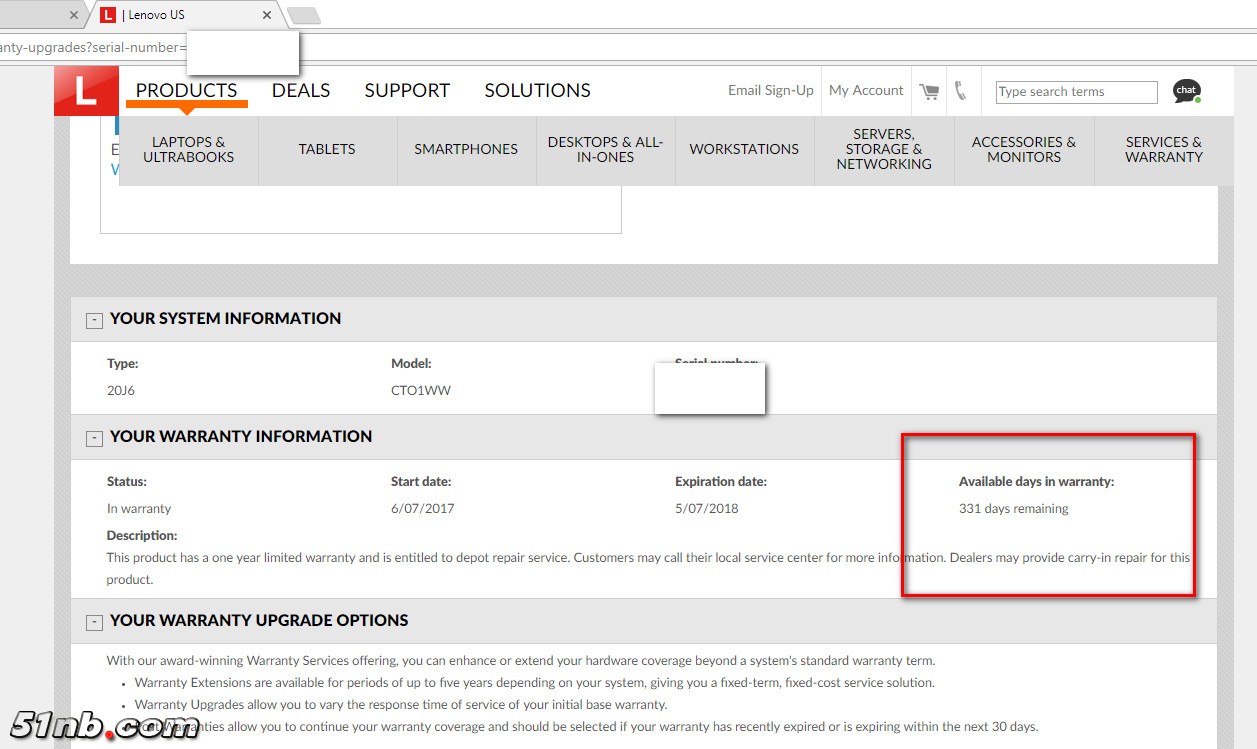Open the Products menu

pos(186,90)
